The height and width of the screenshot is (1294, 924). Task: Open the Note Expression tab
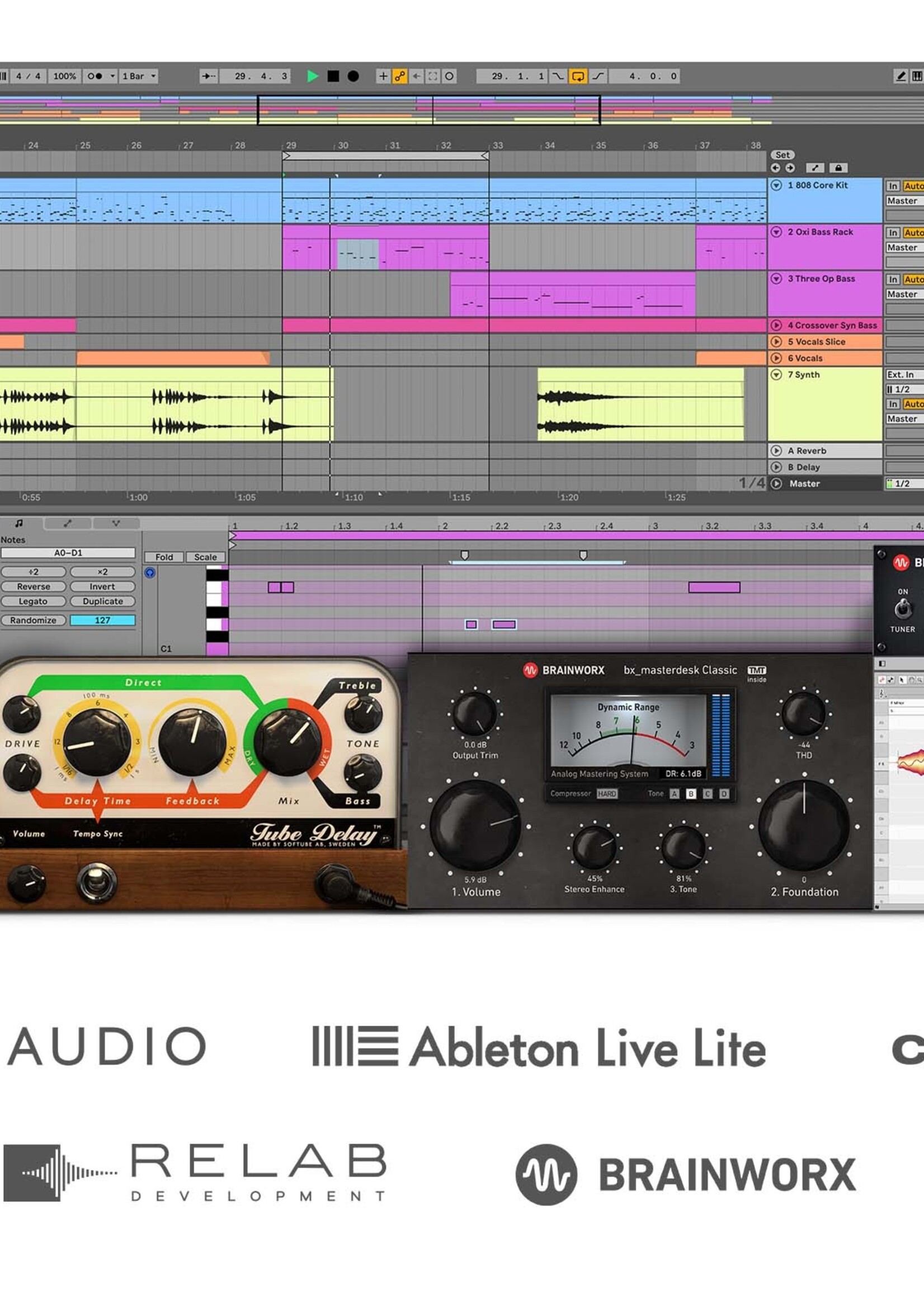pos(116,523)
